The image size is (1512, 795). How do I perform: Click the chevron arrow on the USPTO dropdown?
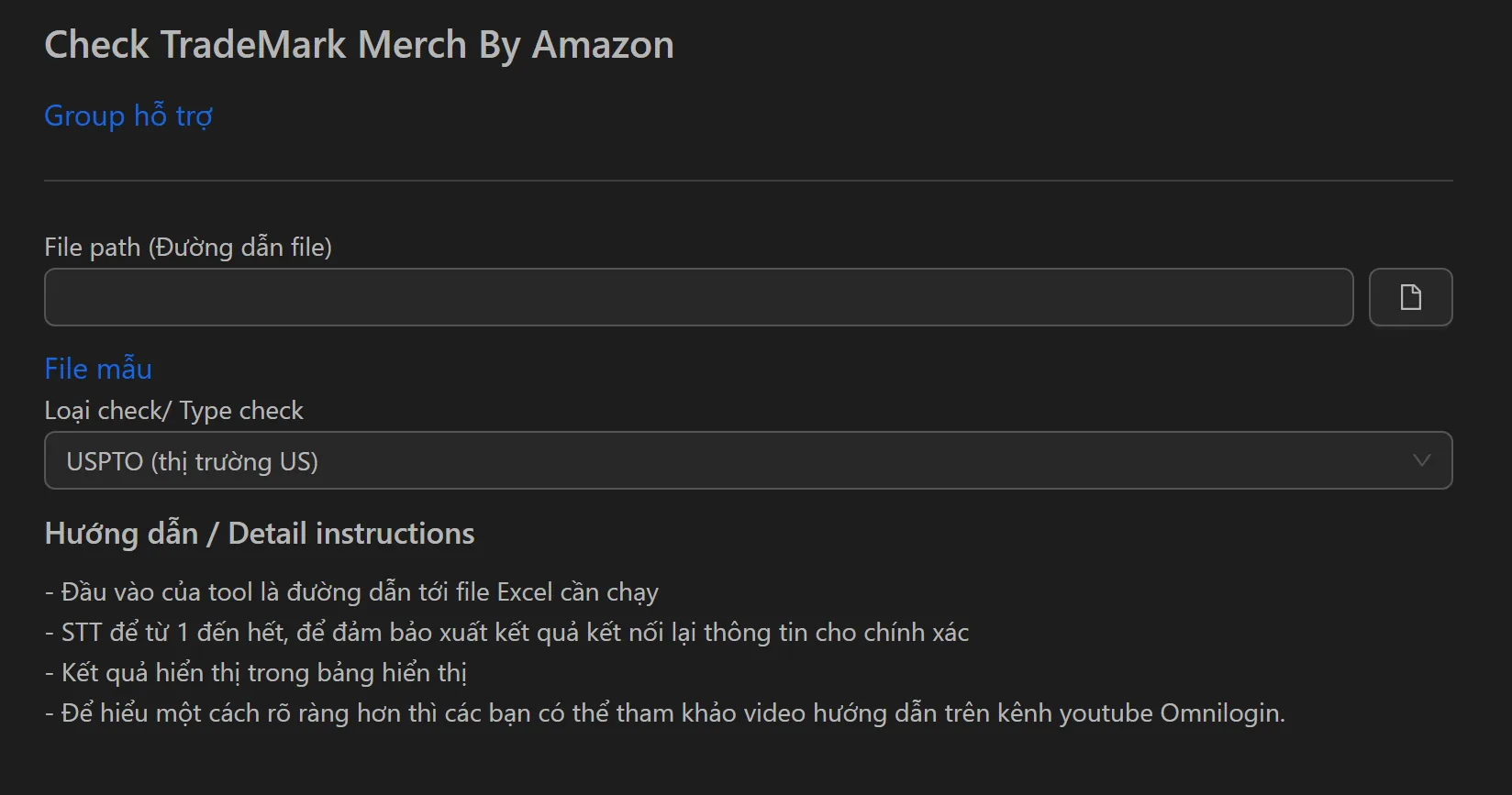1422,460
